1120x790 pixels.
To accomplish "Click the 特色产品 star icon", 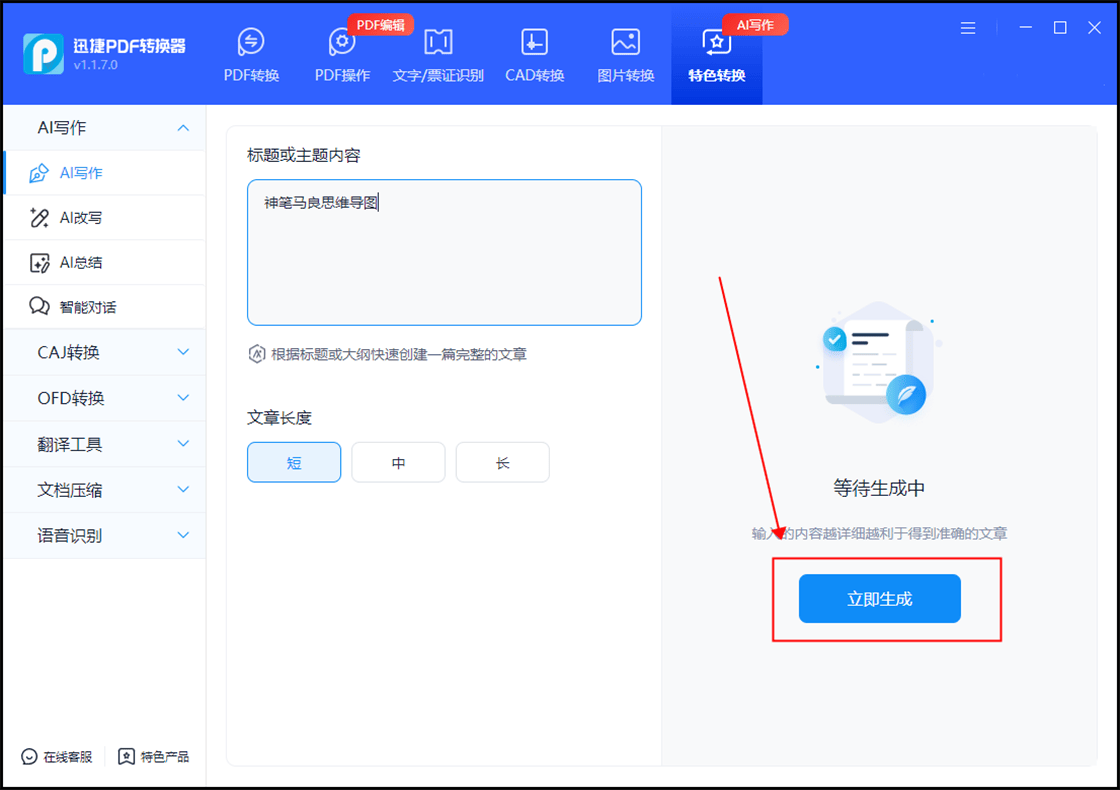I will tap(126, 756).
